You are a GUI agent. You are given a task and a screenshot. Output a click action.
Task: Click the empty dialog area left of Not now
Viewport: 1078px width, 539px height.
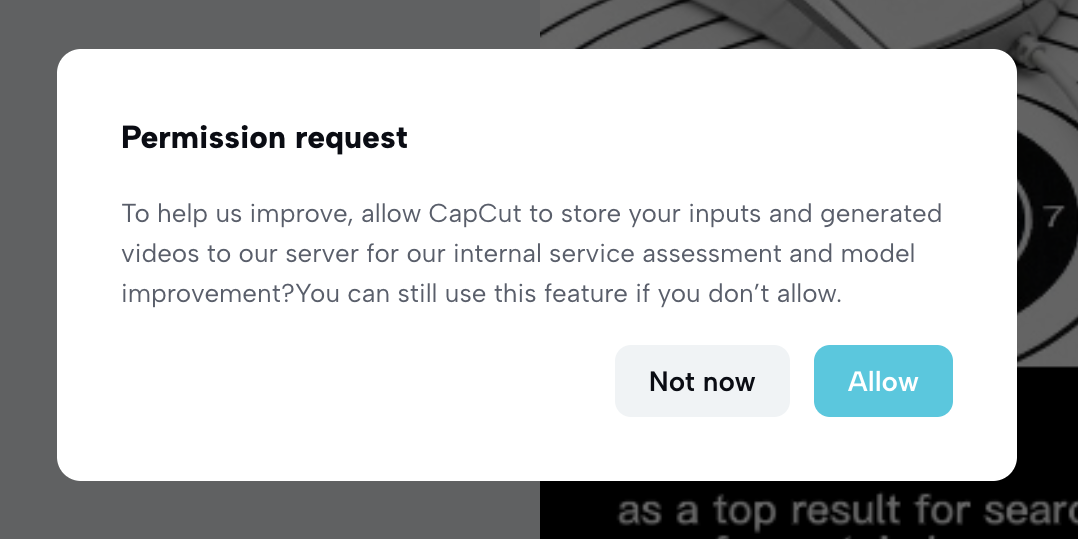(350, 381)
